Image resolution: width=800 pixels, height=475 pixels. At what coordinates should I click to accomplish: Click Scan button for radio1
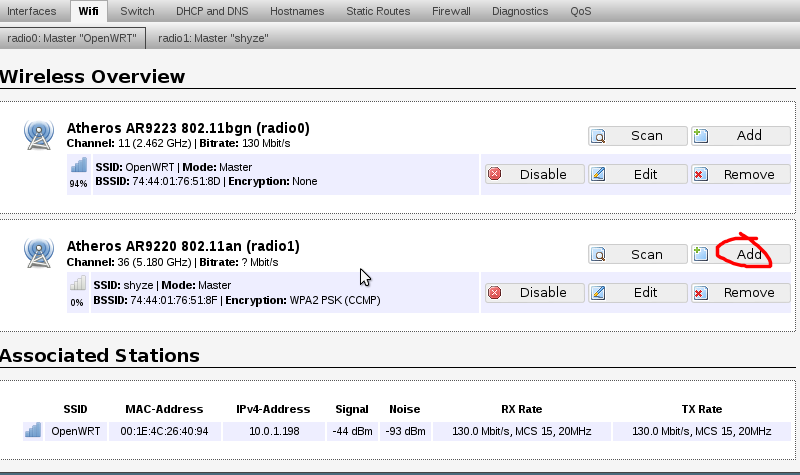[x=637, y=254]
